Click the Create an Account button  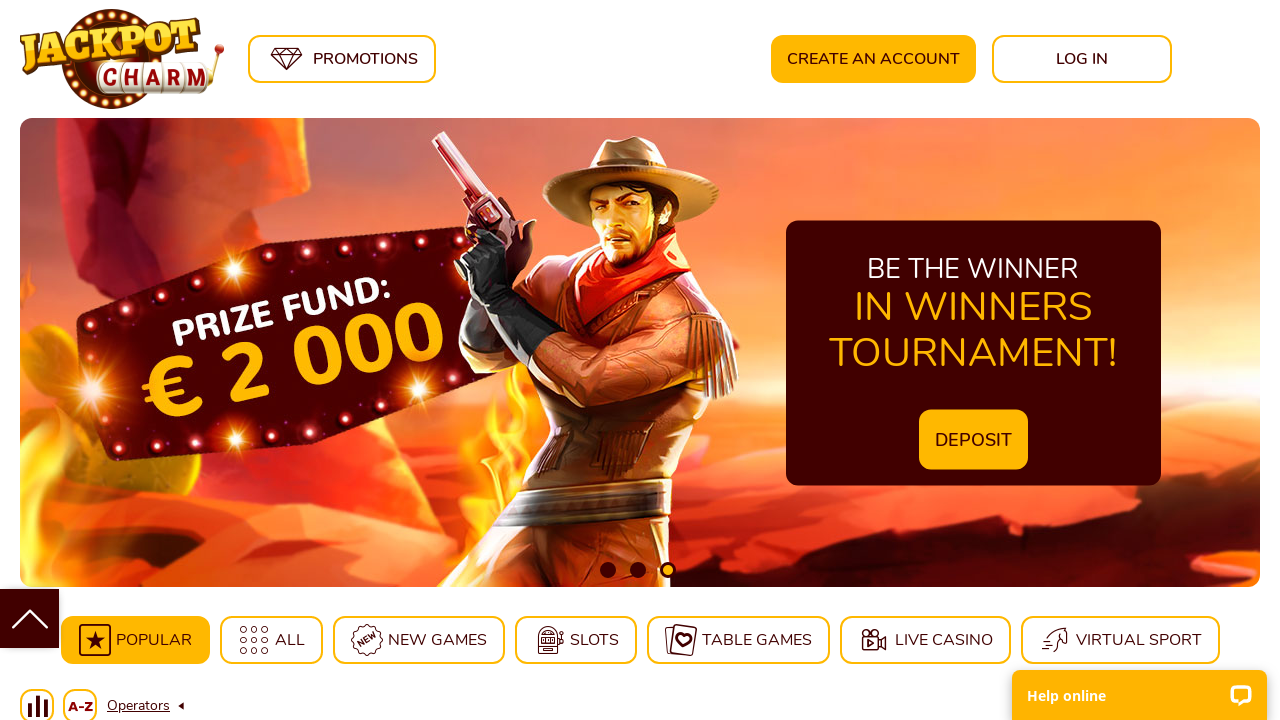[x=873, y=59]
